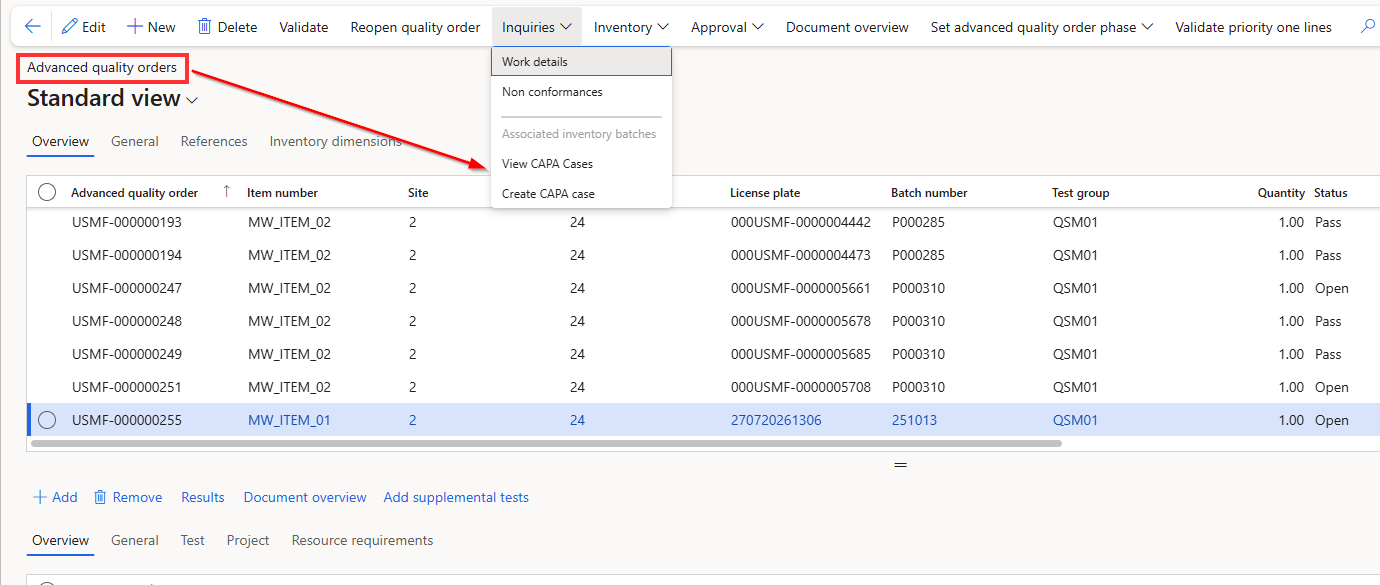Click the Validate button
Image resolution: width=1380 pixels, height=585 pixels.
click(x=304, y=27)
